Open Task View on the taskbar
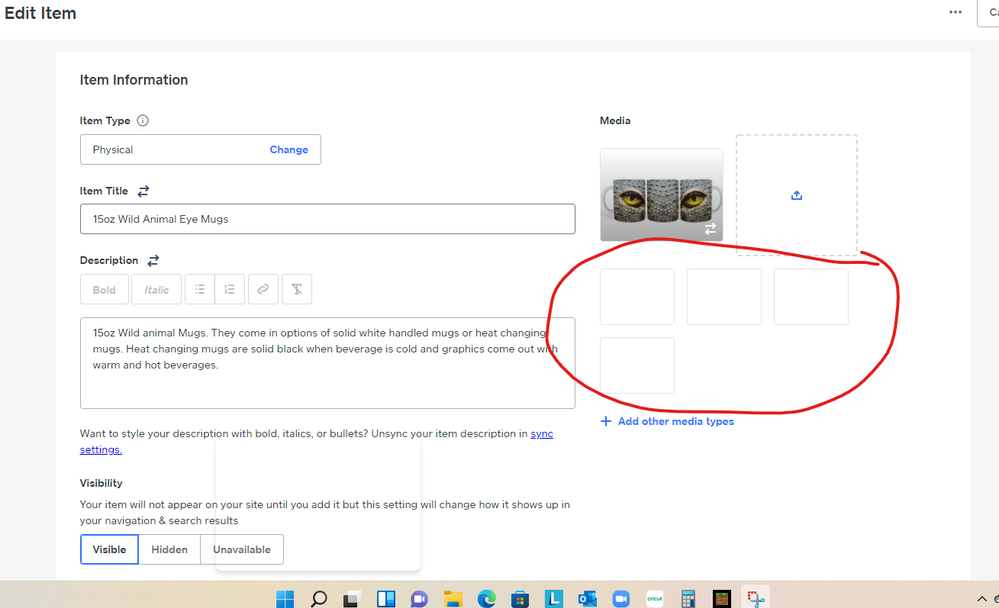The height and width of the screenshot is (608, 999). pos(351,598)
